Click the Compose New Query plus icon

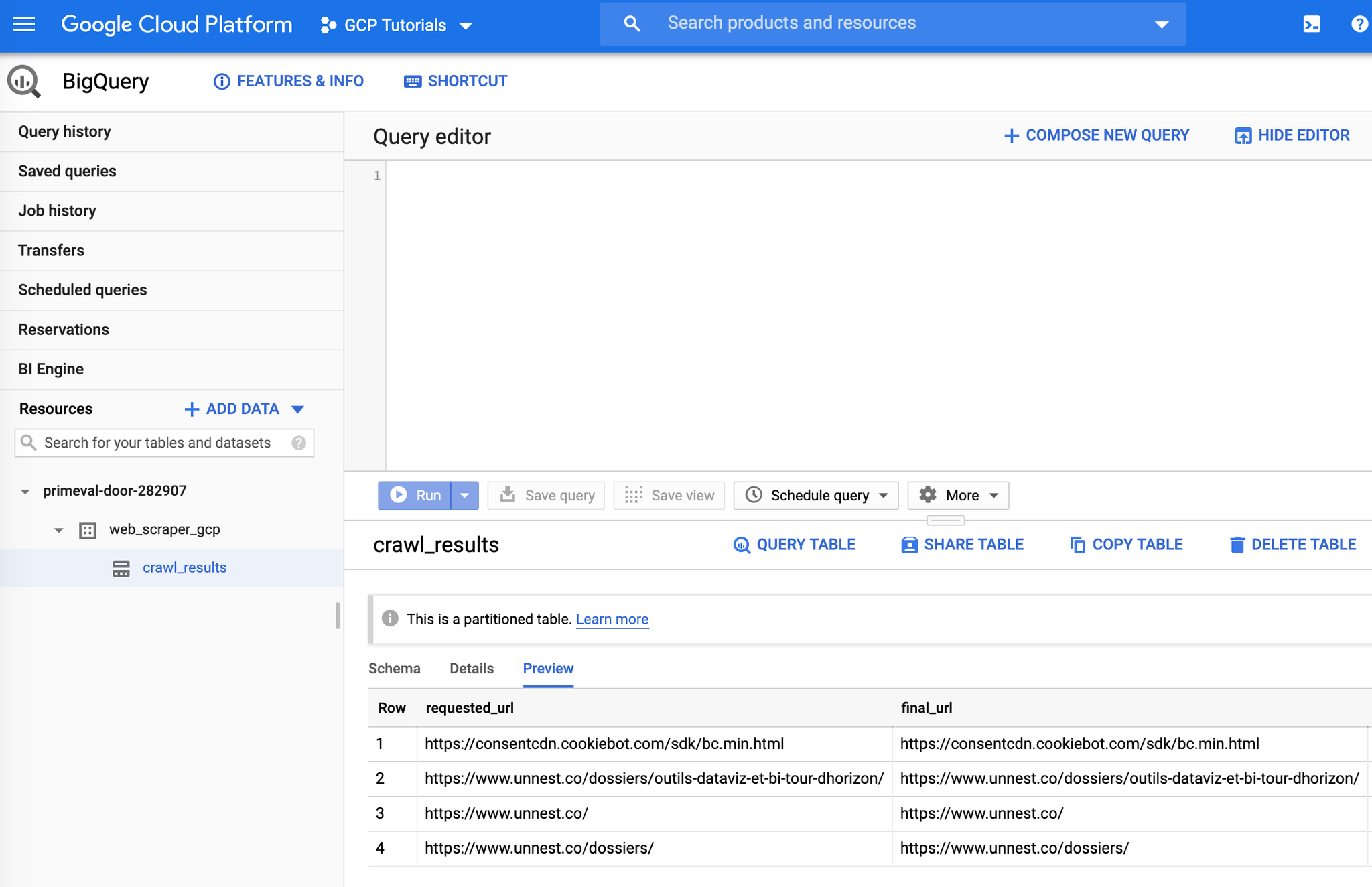[1012, 135]
